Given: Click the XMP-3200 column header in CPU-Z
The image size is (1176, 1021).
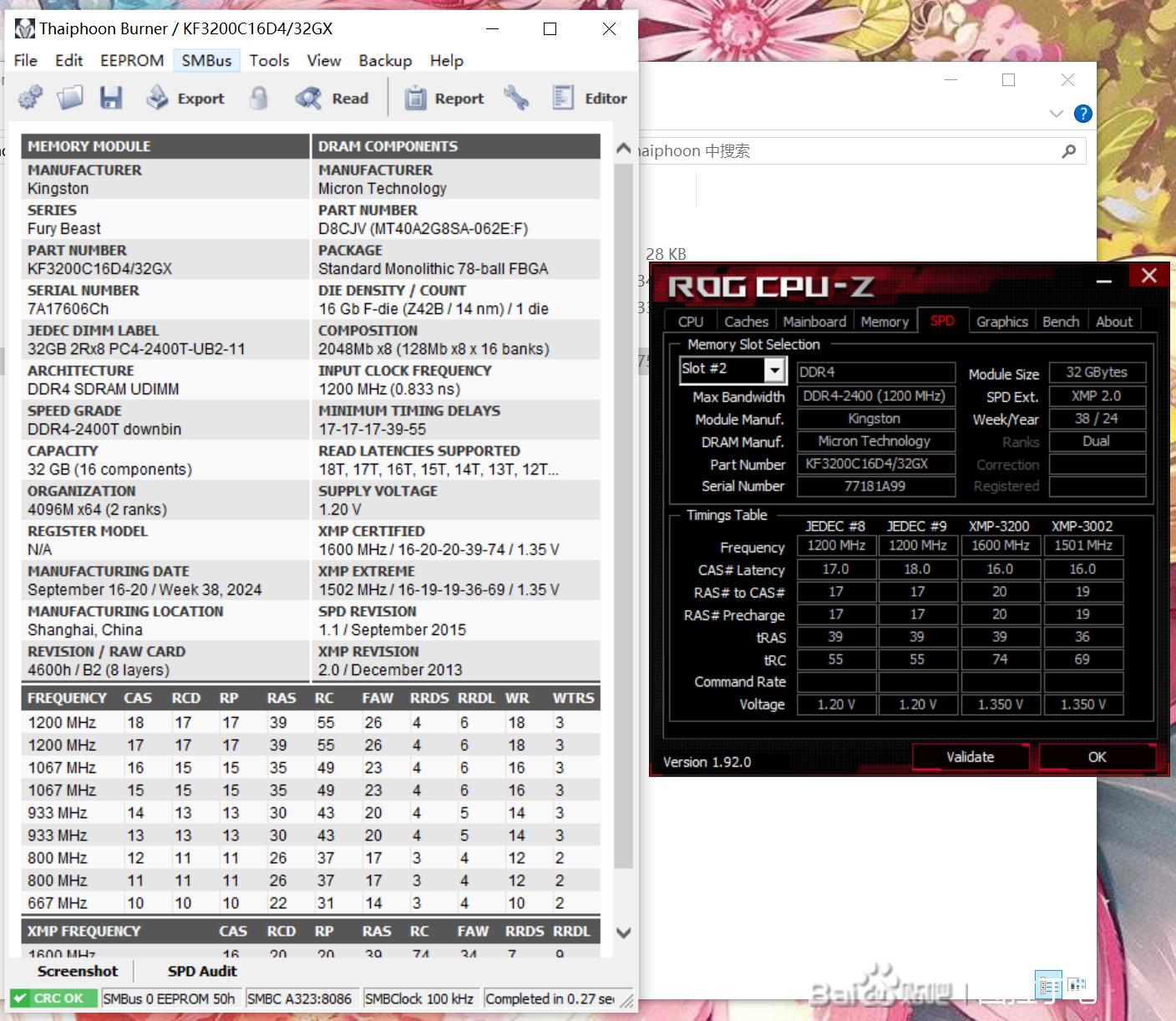Looking at the screenshot, I should click(x=999, y=526).
